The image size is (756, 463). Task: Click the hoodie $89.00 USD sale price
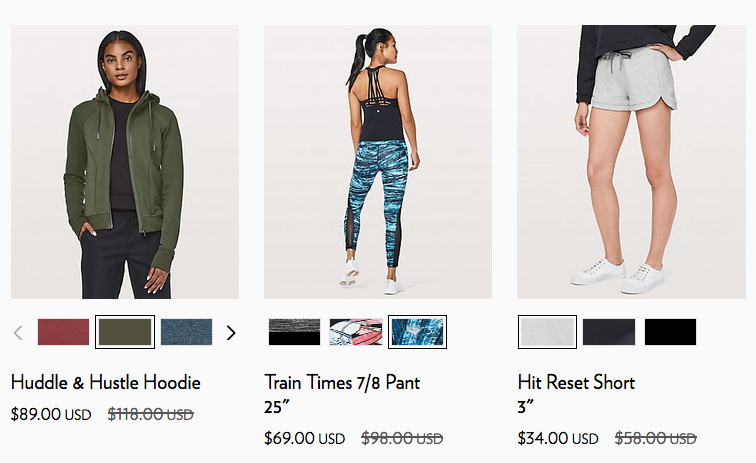(51, 414)
